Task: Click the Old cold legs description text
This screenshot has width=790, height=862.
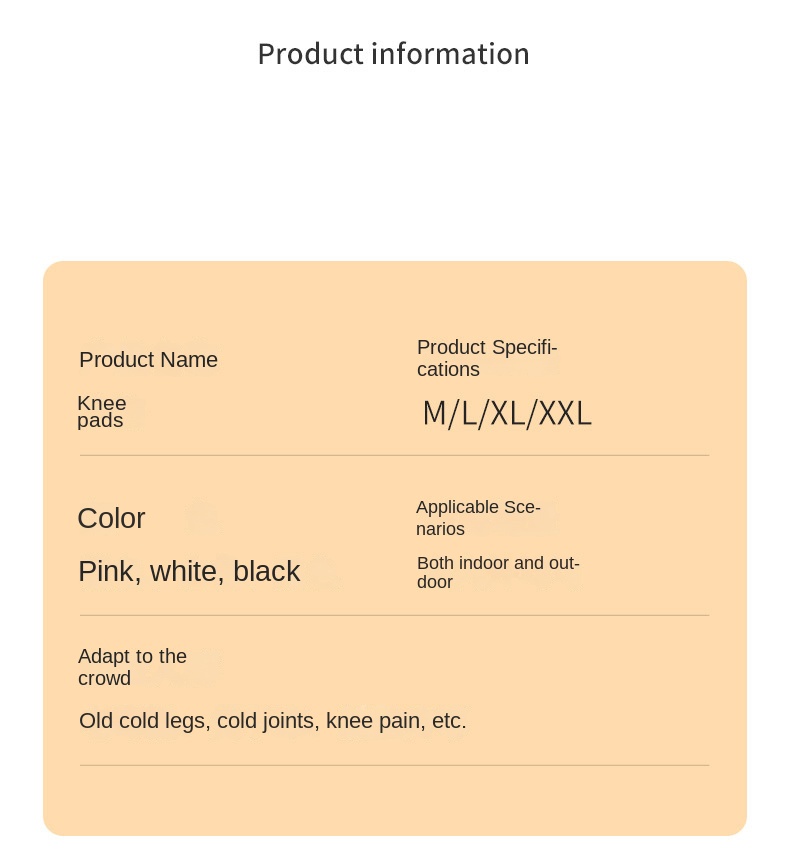Action: click(x=273, y=721)
